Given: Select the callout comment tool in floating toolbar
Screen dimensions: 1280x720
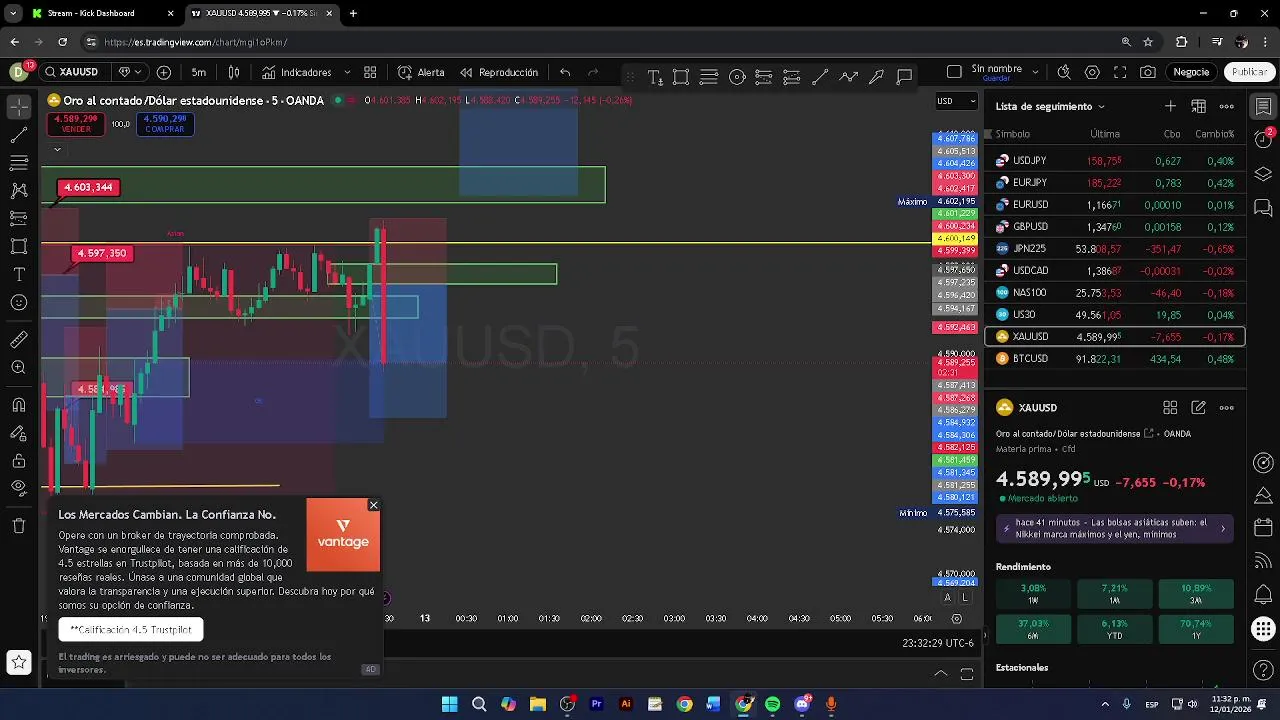Looking at the screenshot, I should (x=904, y=77).
